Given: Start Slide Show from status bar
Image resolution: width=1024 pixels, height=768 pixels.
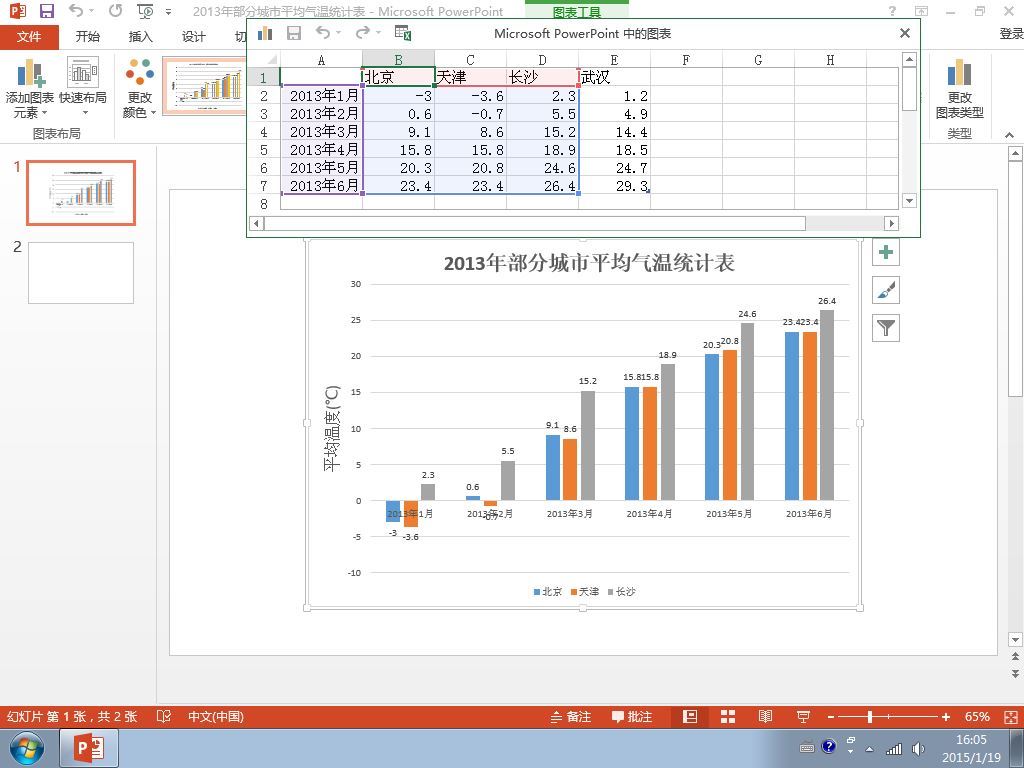Looking at the screenshot, I should click(803, 717).
